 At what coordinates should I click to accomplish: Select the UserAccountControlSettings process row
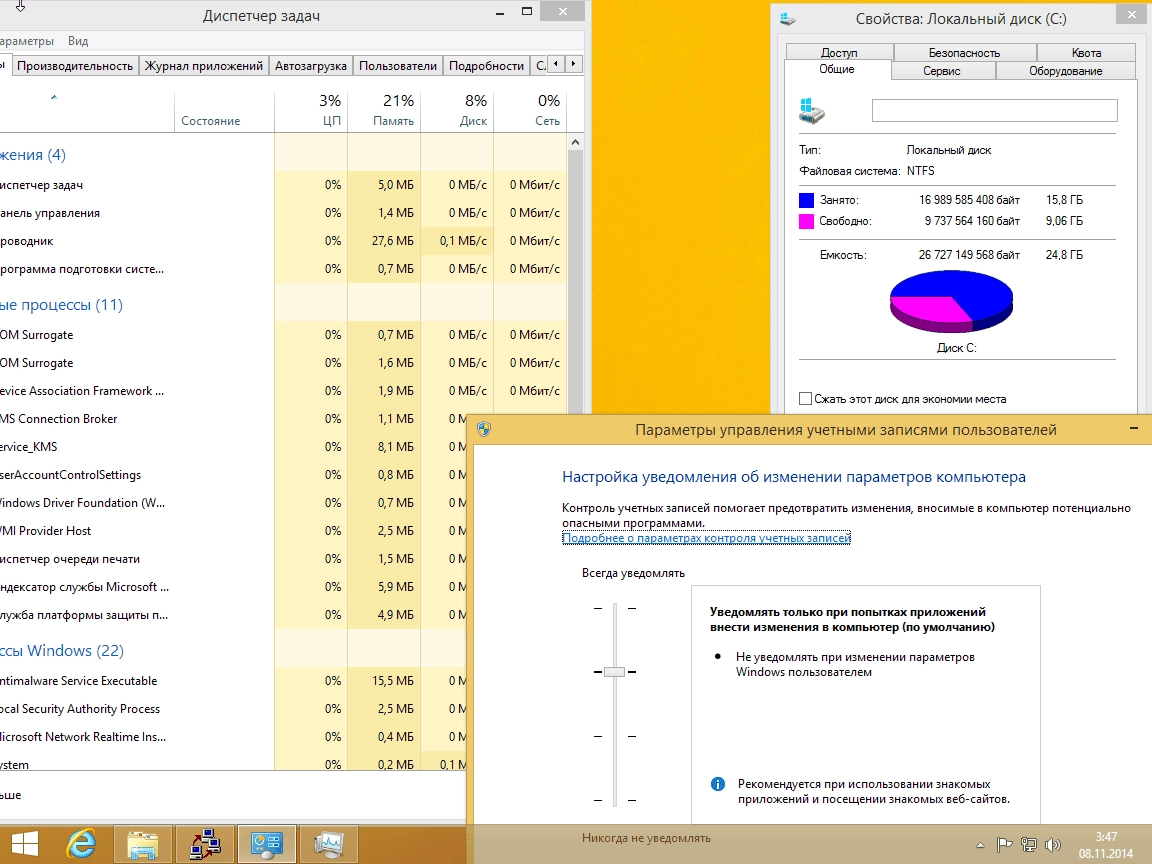tap(233, 475)
